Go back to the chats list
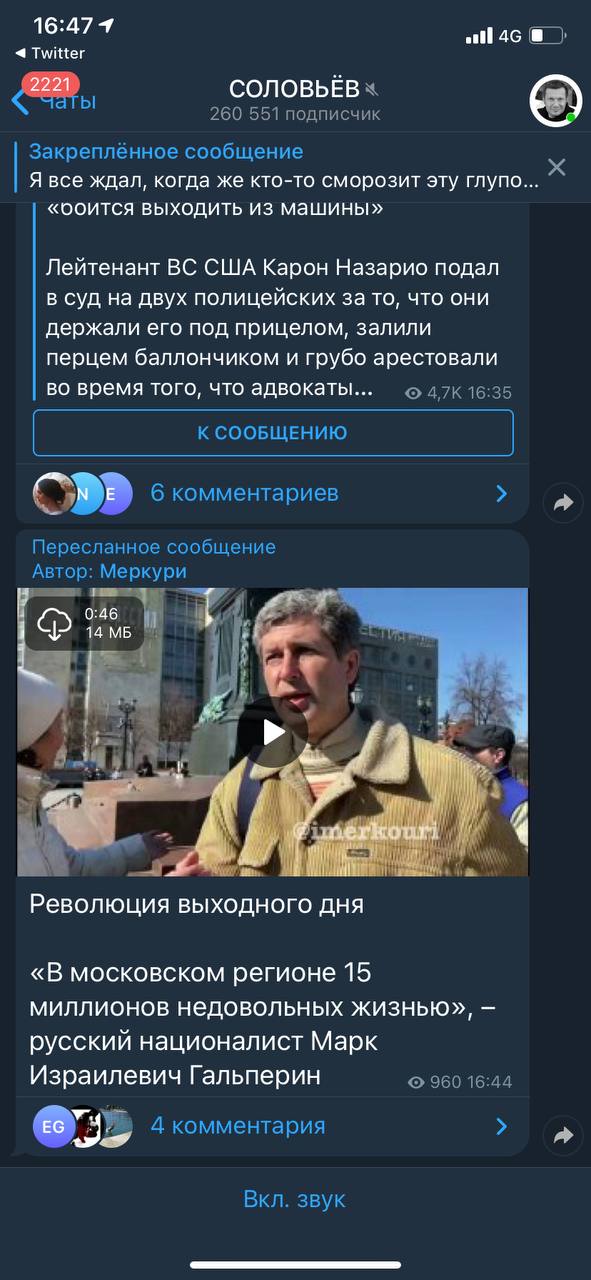Viewport: 591px width, 1280px height. (55, 101)
